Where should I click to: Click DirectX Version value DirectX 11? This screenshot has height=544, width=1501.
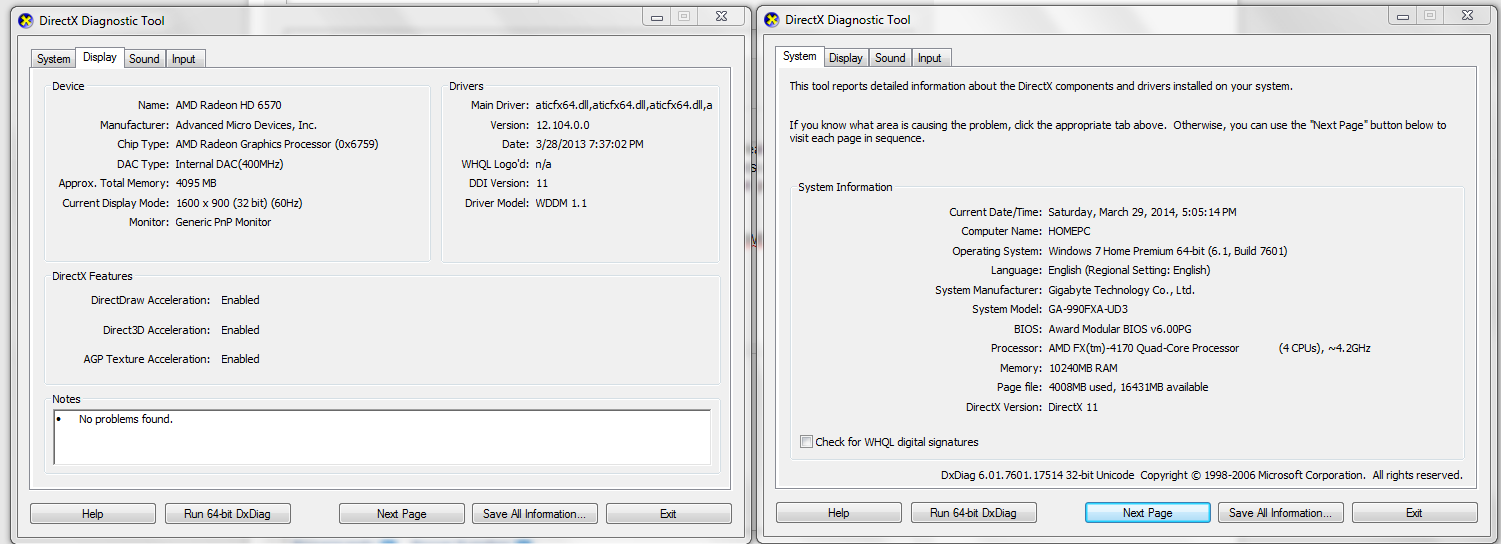pyautogui.click(x=1073, y=407)
